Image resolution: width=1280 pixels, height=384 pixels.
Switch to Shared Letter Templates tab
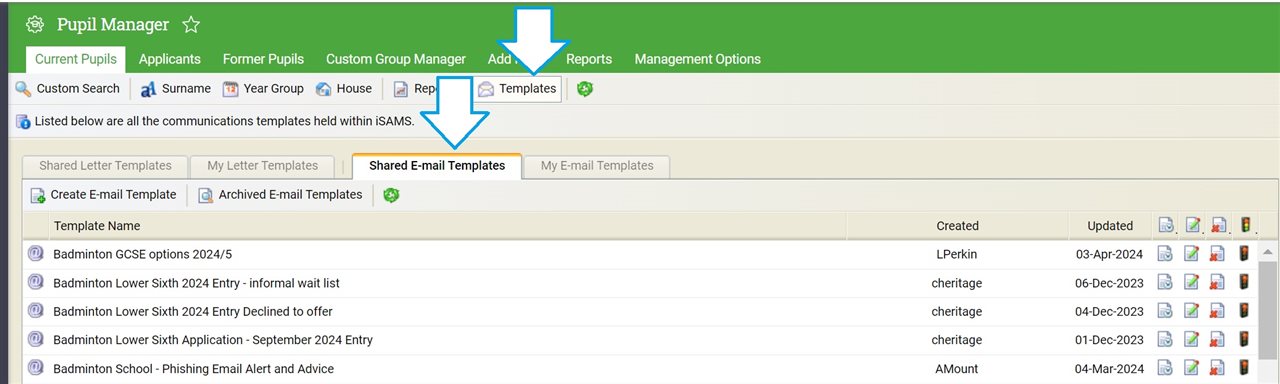(x=105, y=166)
